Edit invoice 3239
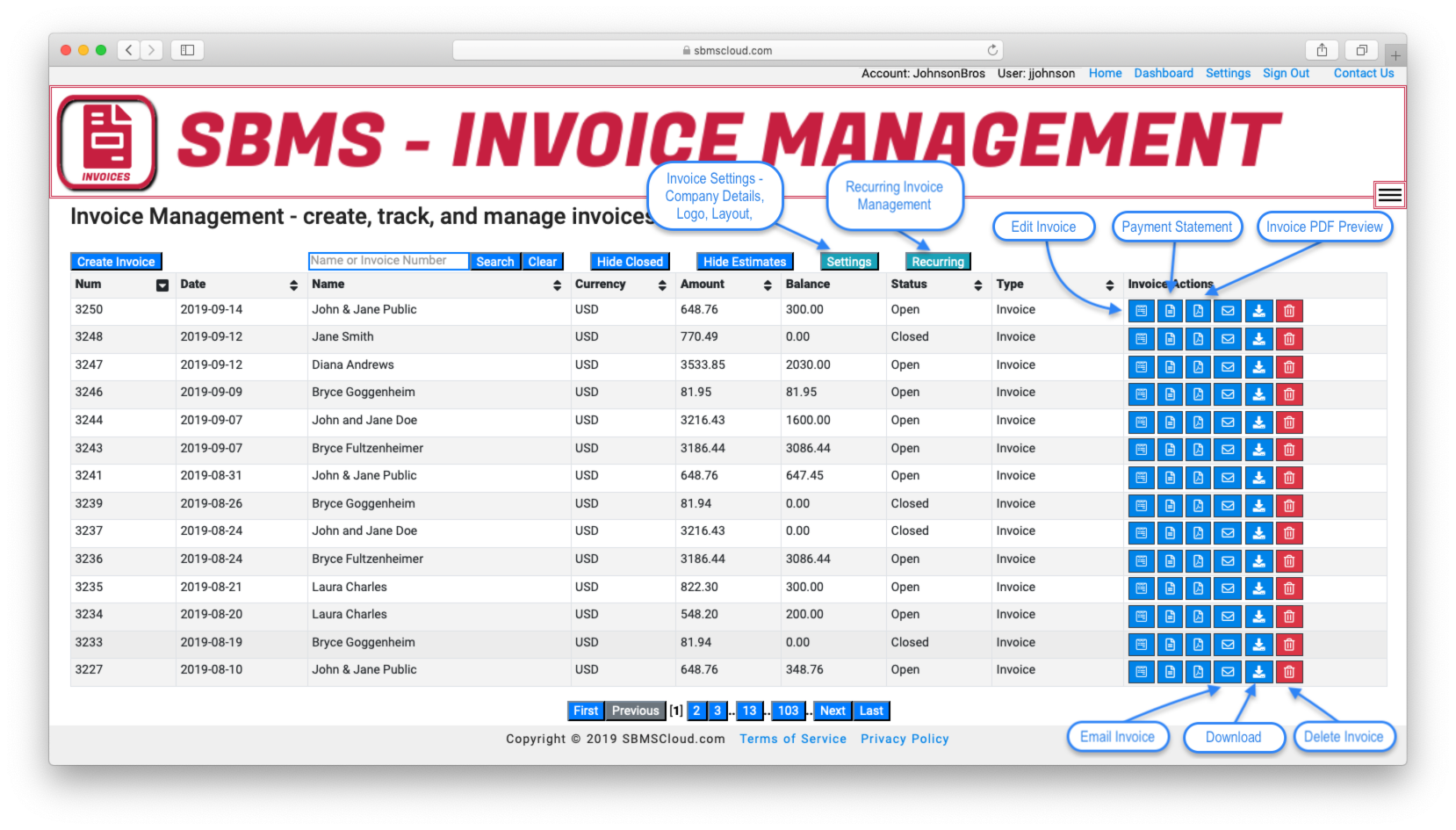The image size is (1456, 830). click(1141, 506)
